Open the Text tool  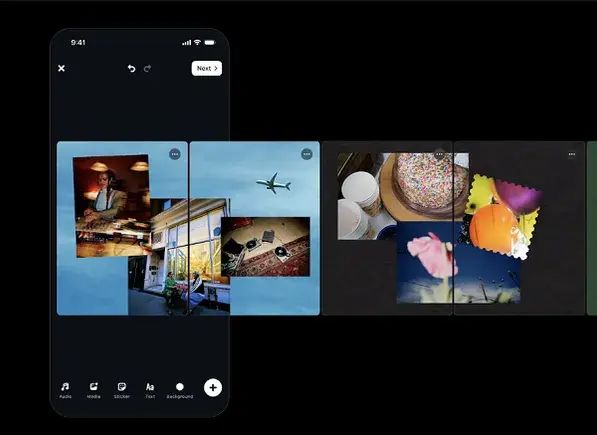coord(150,390)
